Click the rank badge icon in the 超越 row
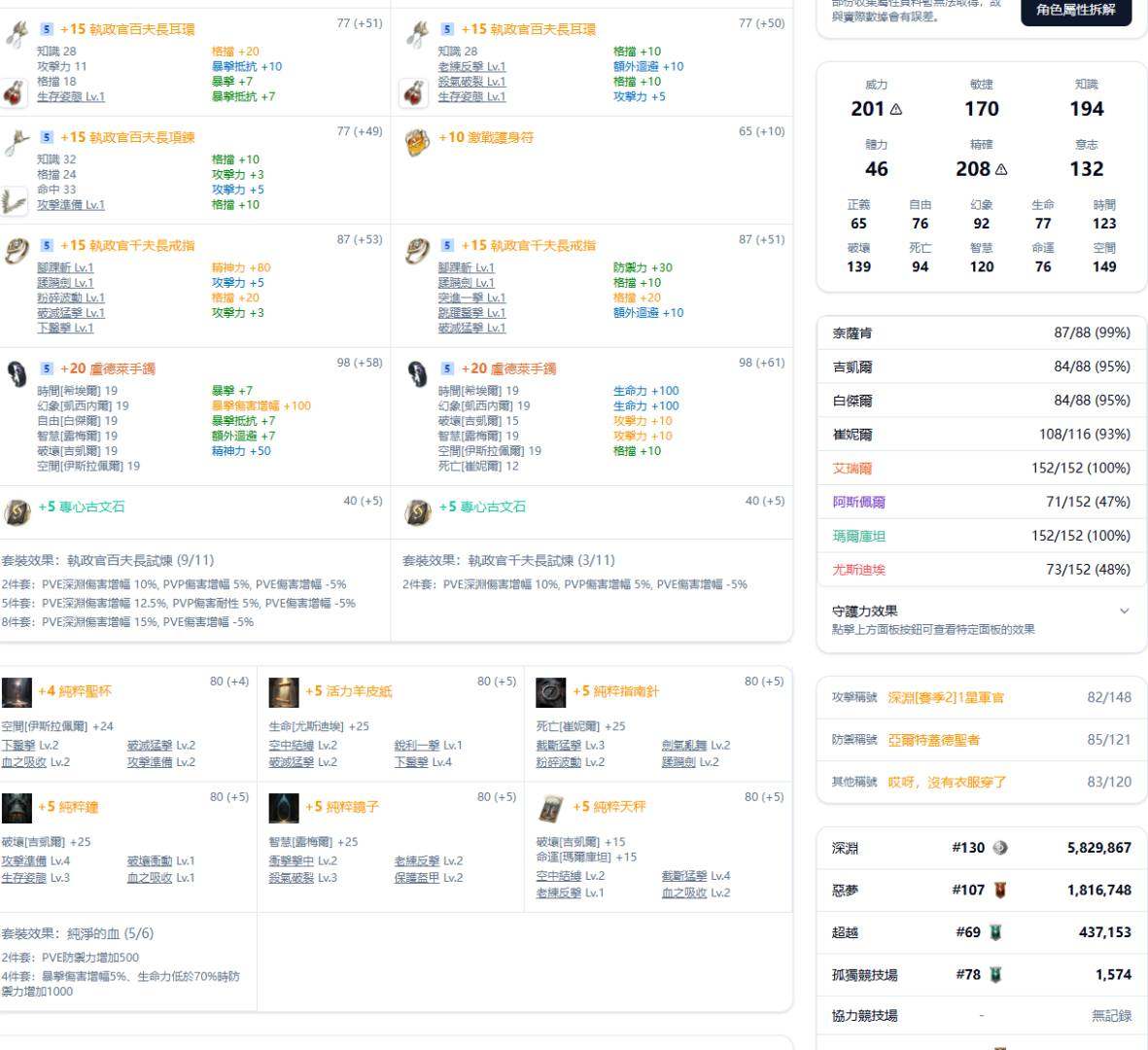The width and height of the screenshot is (1148, 1050). 995,932
